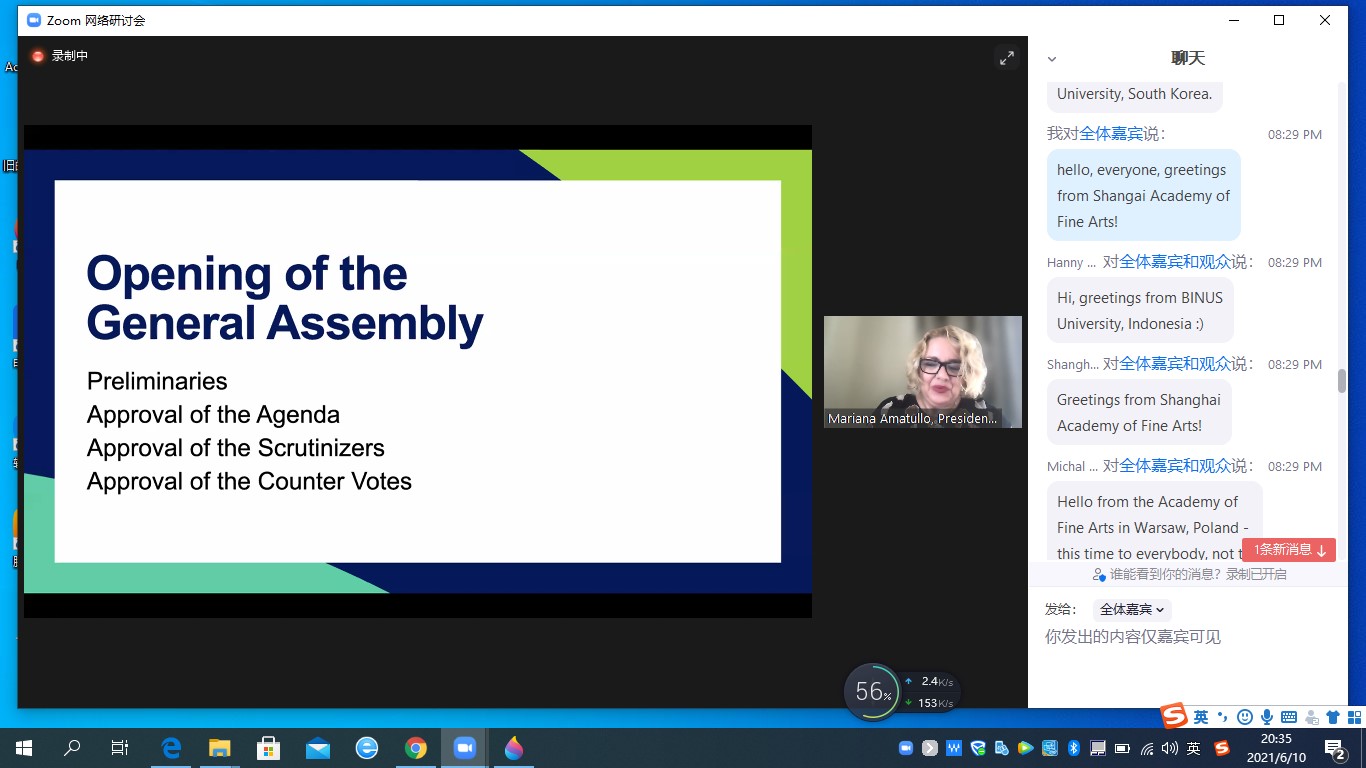Click the 谁能看到你的消息 info notice
This screenshot has width=1366, height=768.
(1189, 574)
